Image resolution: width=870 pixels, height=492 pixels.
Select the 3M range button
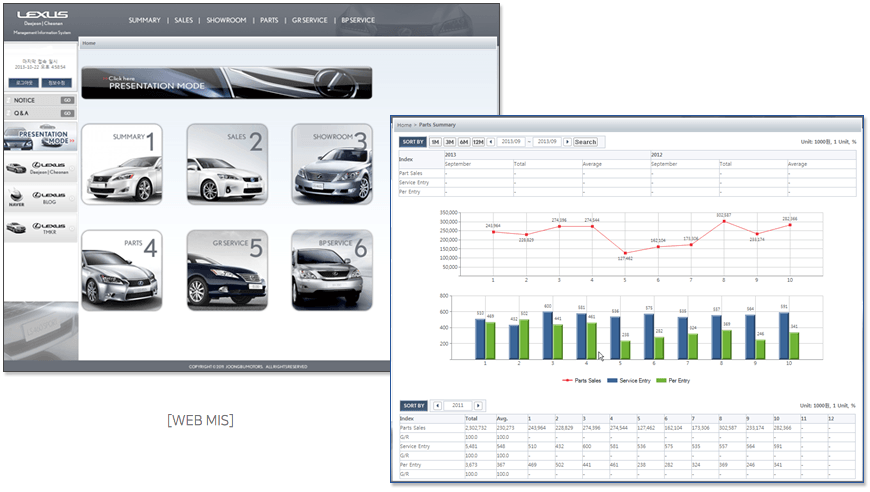[x=449, y=142]
